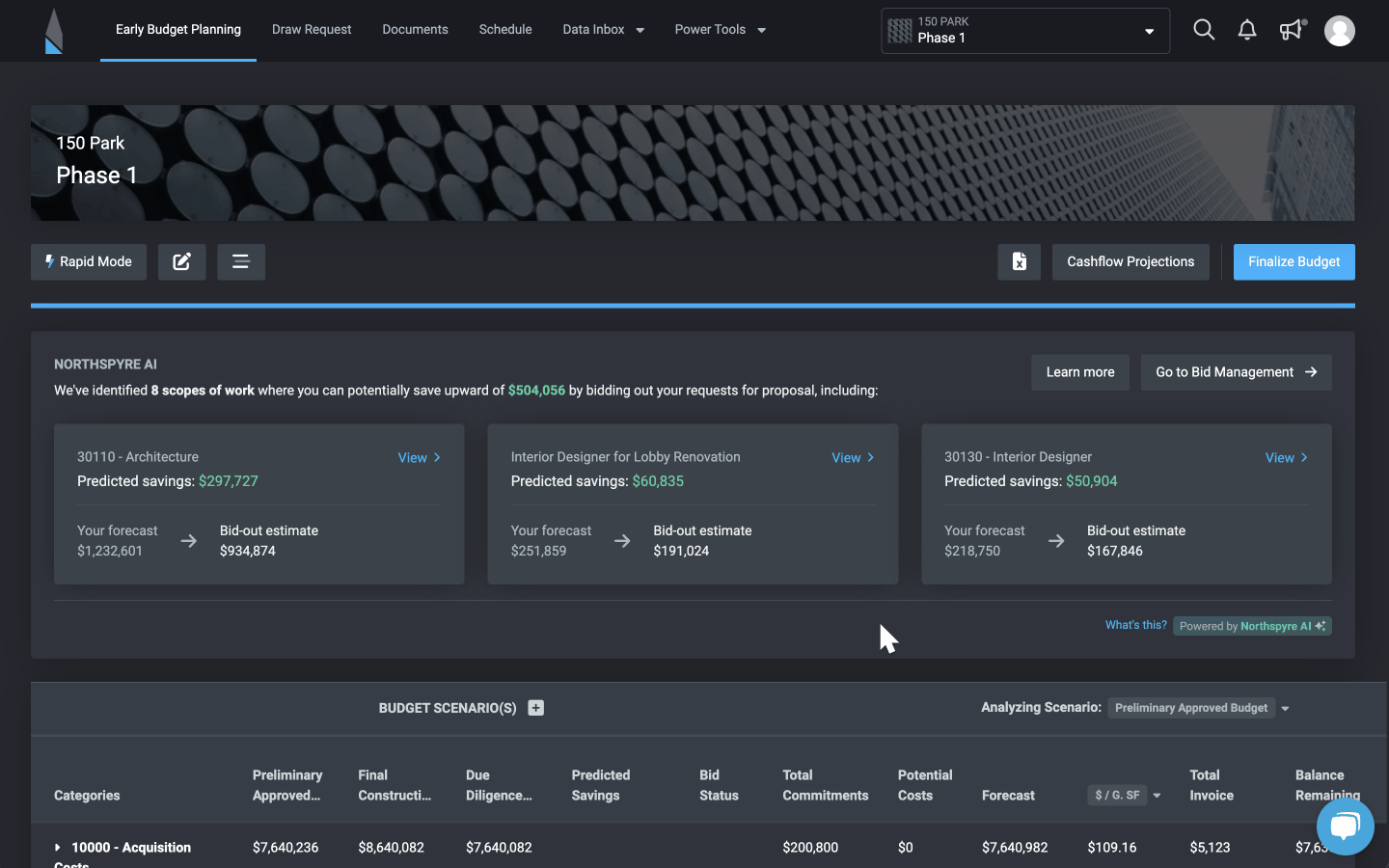
Task: Click the Finalize Budget button
Action: coord(1294,261)
